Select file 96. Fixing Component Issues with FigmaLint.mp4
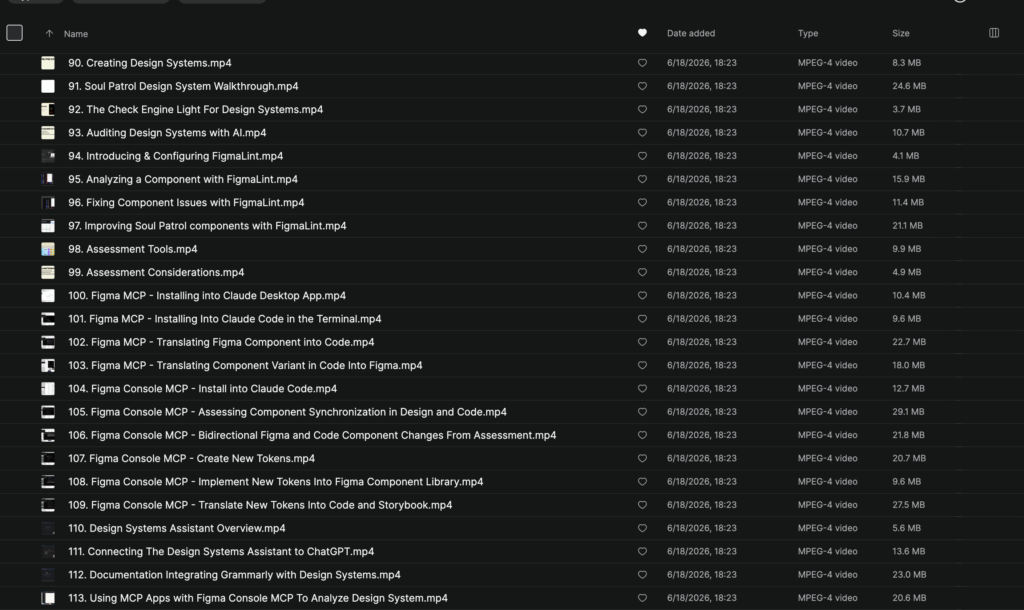Image resolution: width=1024 pixels, height=610 pixels. [x=186, y=202]
